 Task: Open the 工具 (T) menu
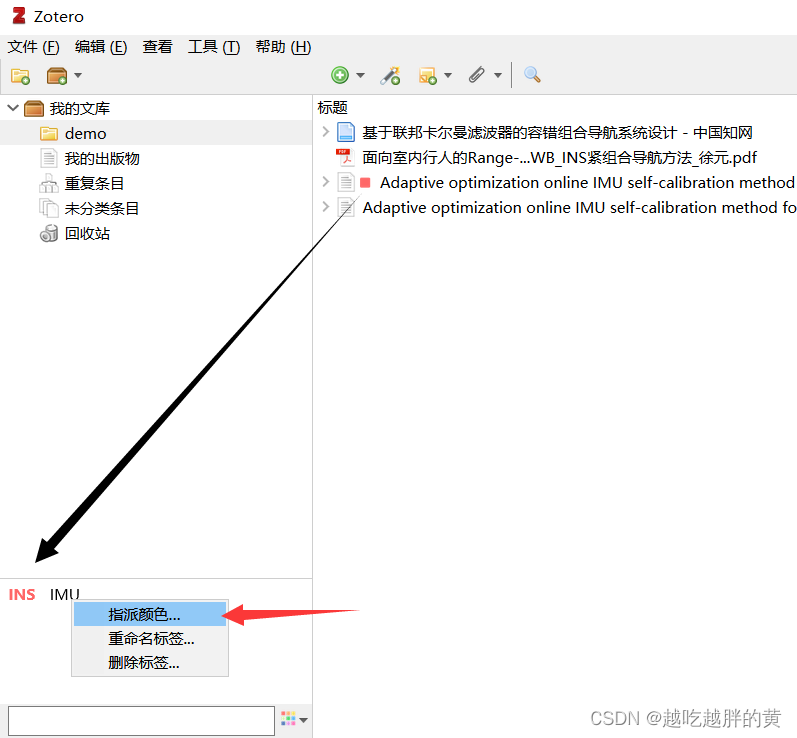(213, 47)
